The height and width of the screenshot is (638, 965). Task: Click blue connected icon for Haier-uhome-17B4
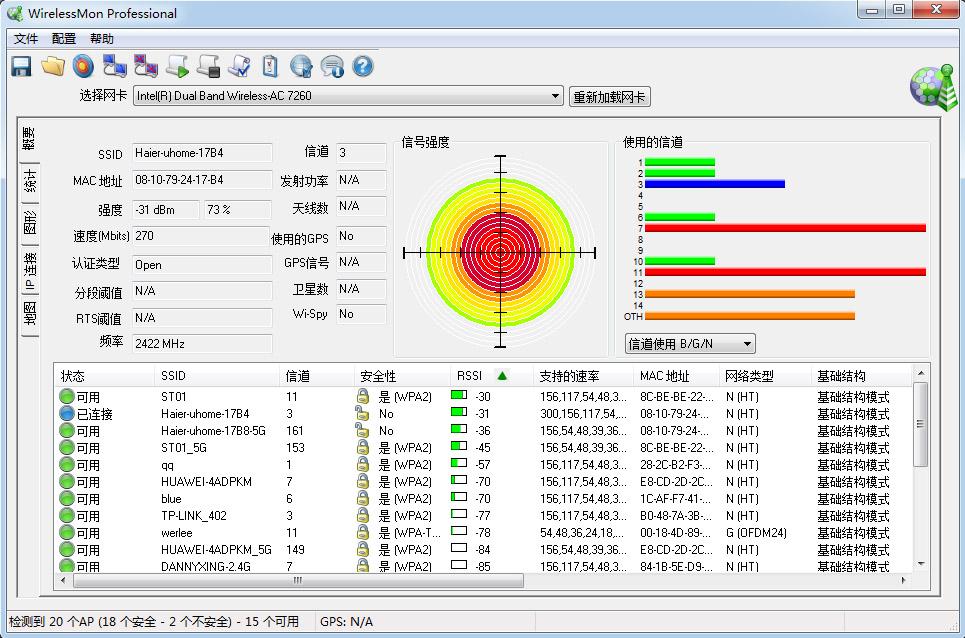point(66,413)
